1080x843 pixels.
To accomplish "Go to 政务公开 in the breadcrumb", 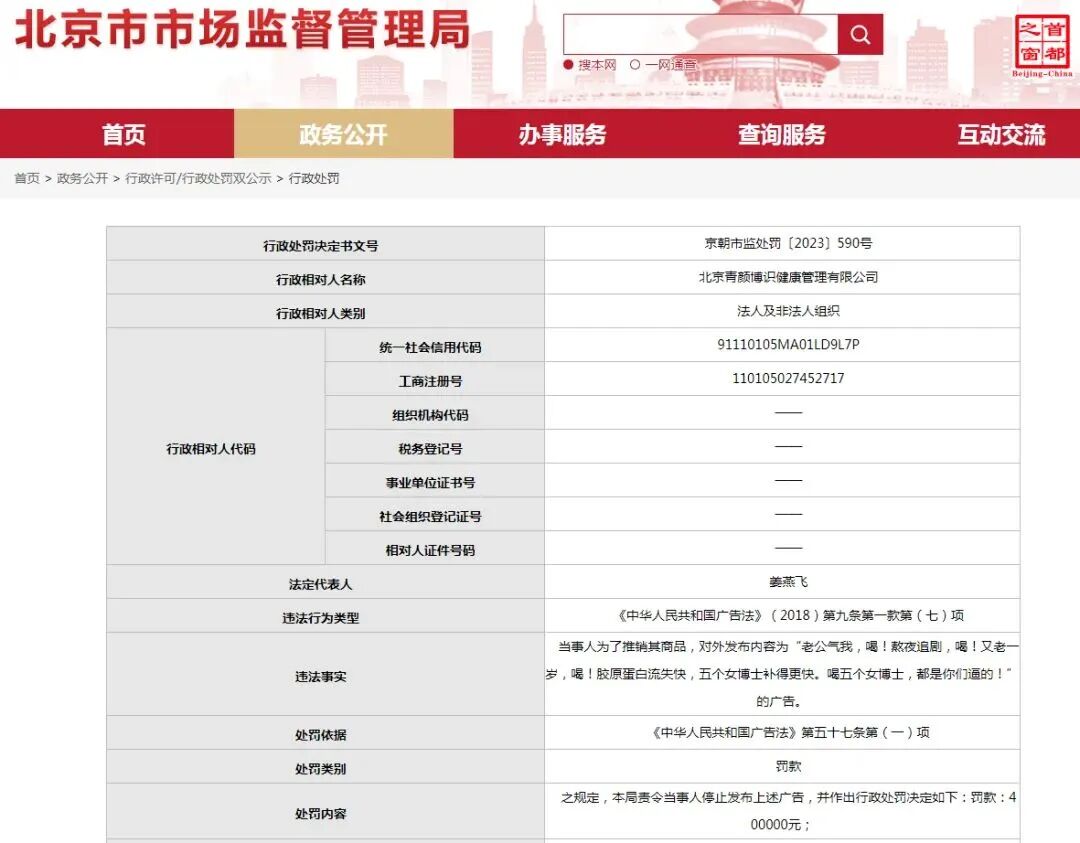I will coord(83,178).
